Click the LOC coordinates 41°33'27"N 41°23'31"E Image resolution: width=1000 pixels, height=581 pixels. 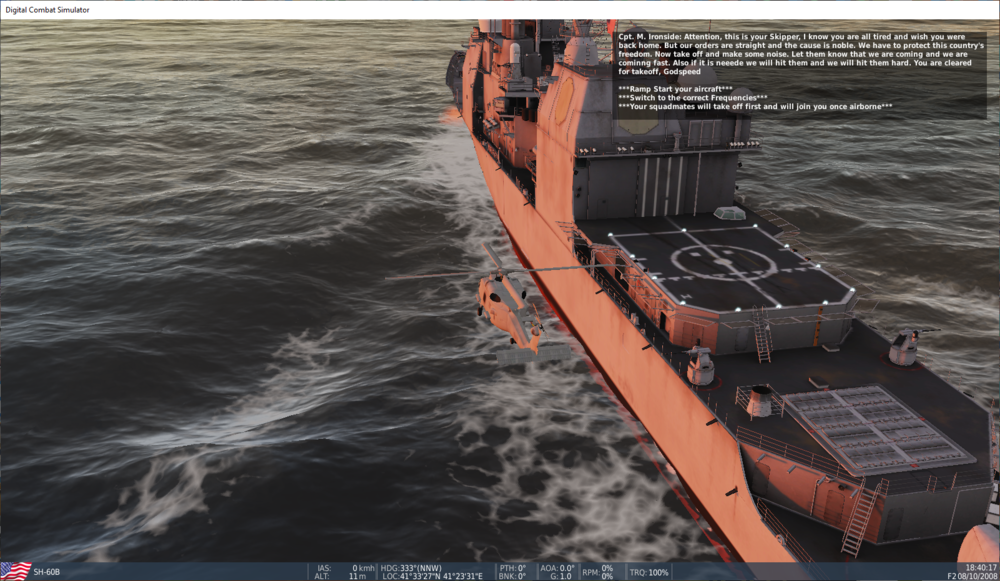[433, 576]
